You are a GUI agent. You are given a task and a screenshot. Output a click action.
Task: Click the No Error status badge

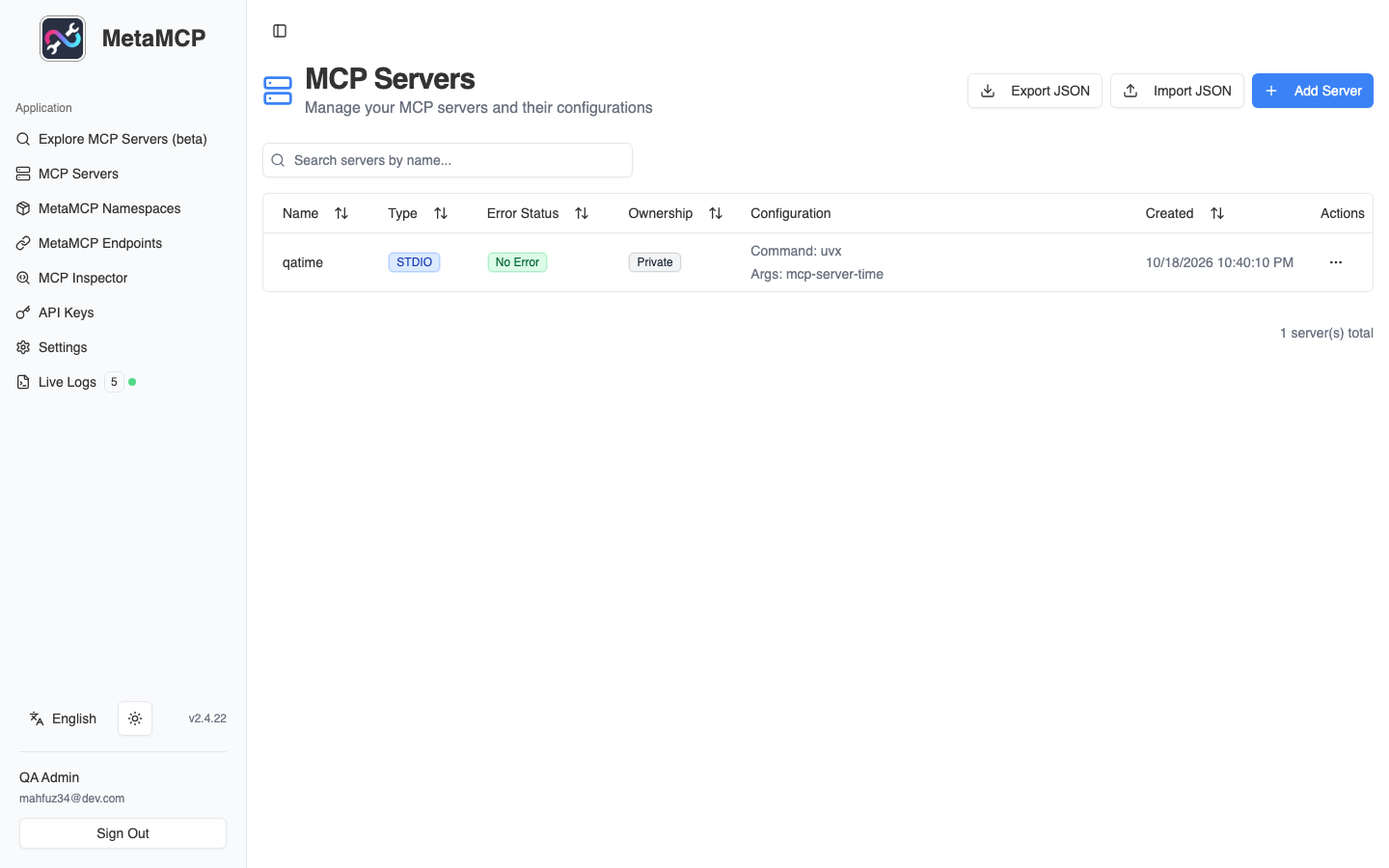517,262
